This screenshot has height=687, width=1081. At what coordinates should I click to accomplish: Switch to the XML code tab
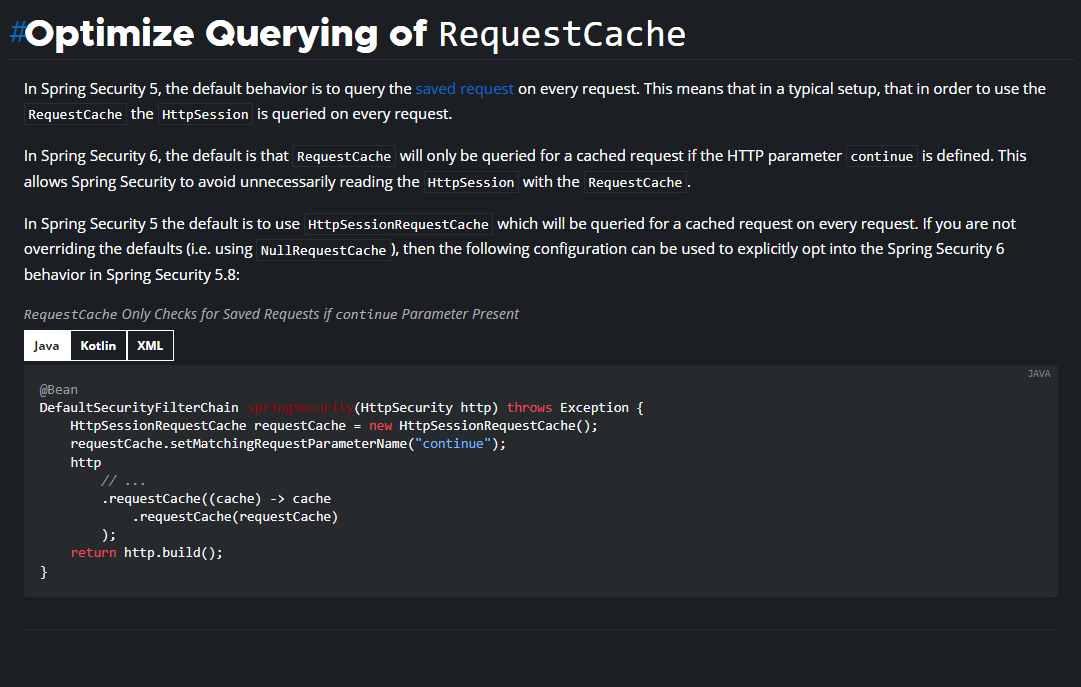pyautogui.click(x=150, y=346)
